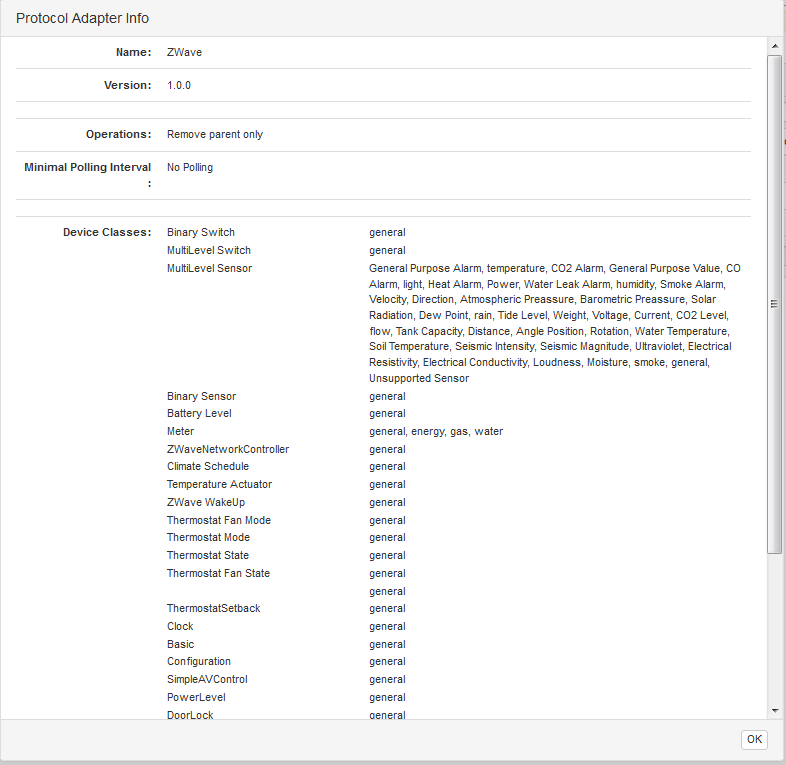Click the MultiLevel Sensor device class

(209, 268)
